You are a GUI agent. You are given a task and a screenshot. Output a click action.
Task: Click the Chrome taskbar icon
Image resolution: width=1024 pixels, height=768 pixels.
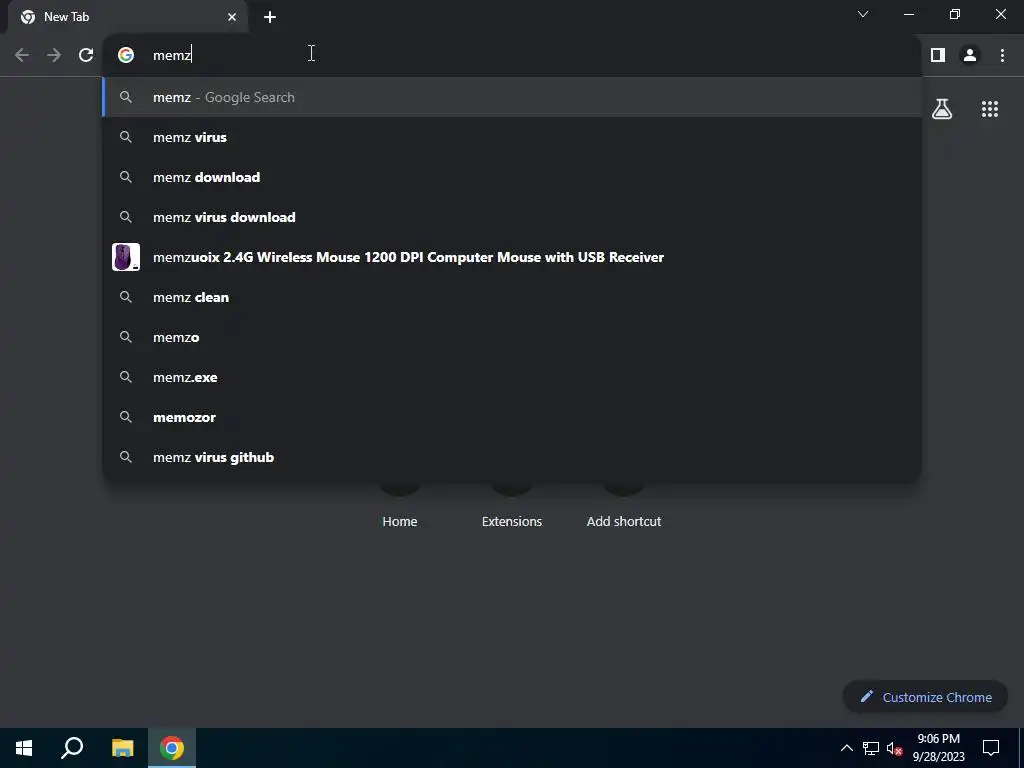point(172,748)
